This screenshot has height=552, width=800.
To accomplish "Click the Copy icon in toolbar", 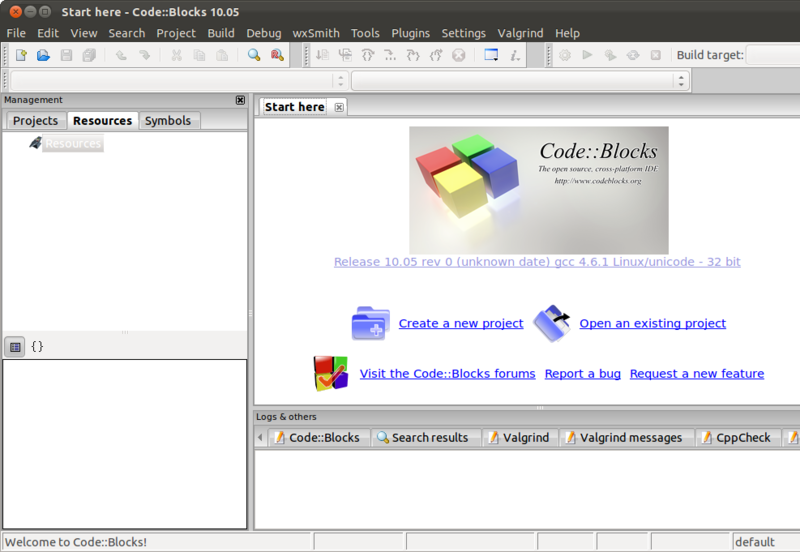I will (199, 55).
